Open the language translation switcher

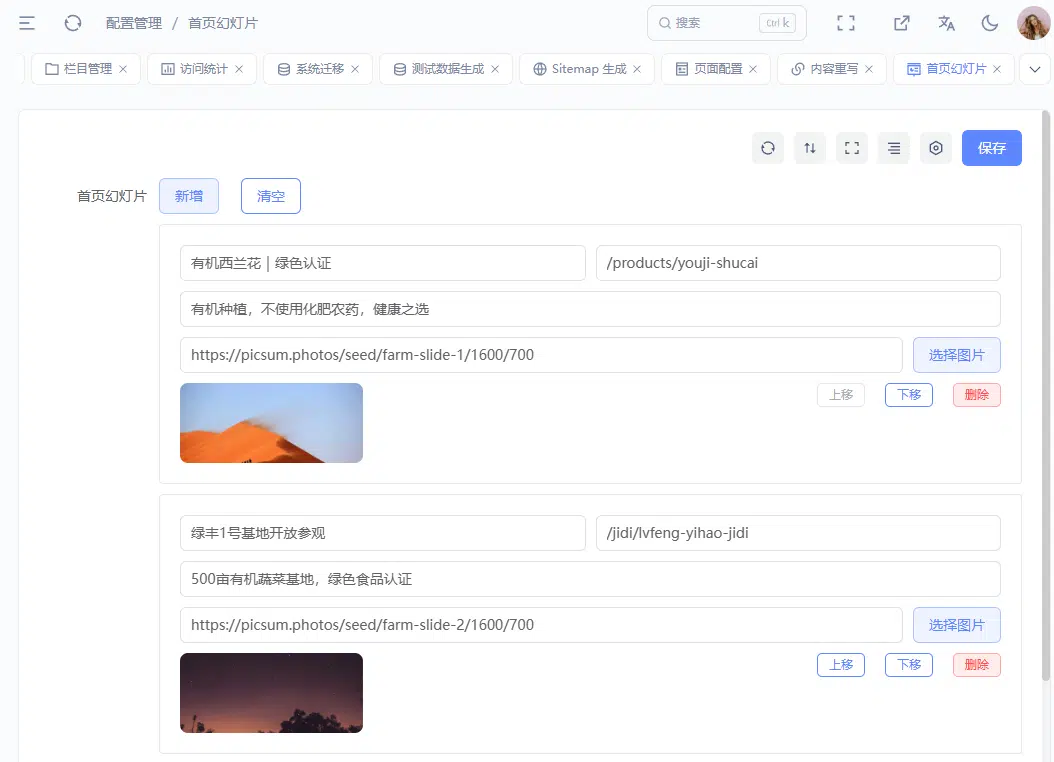click(946, 24)
